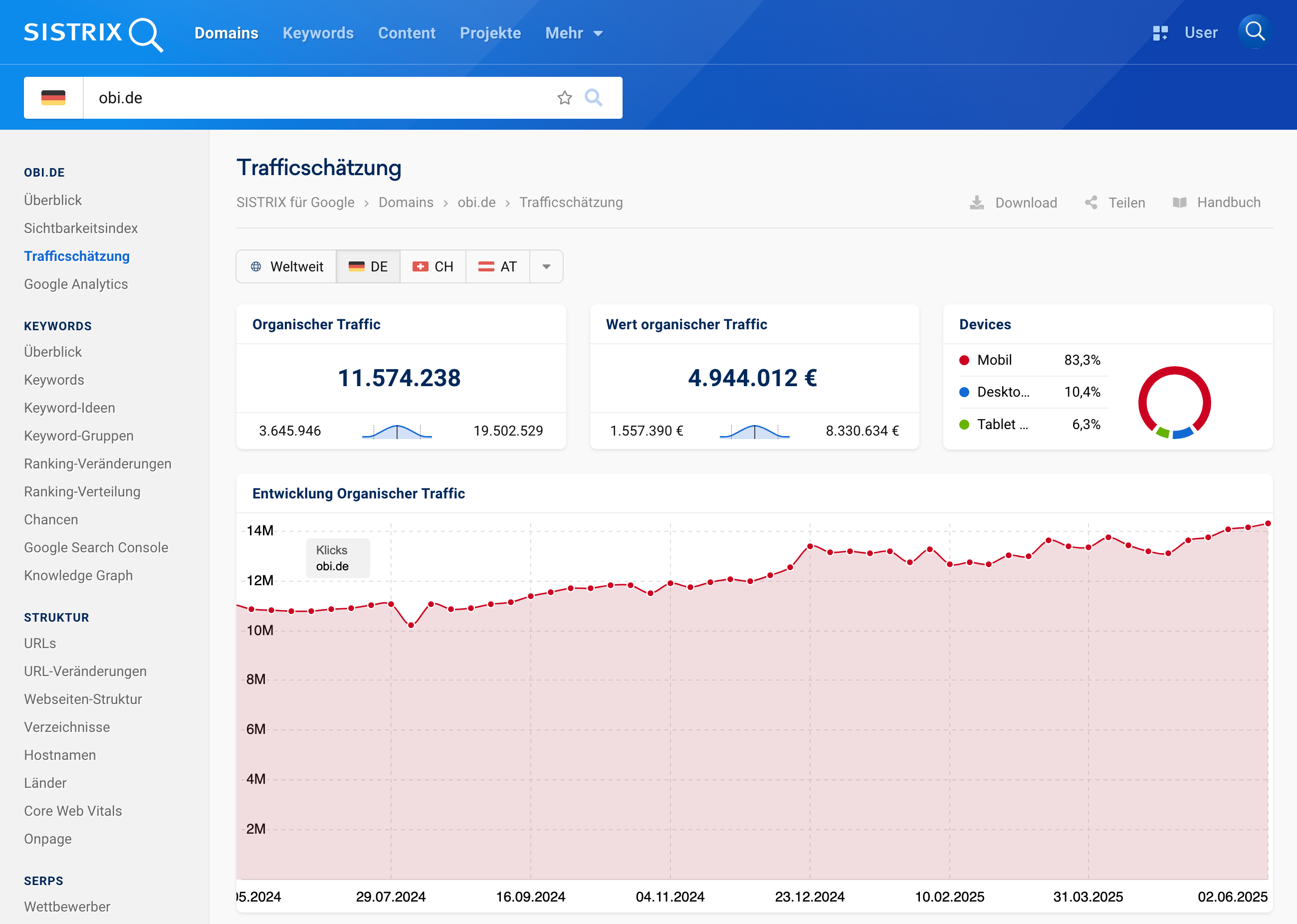Switch to the Keywords navigation menu

318,32
